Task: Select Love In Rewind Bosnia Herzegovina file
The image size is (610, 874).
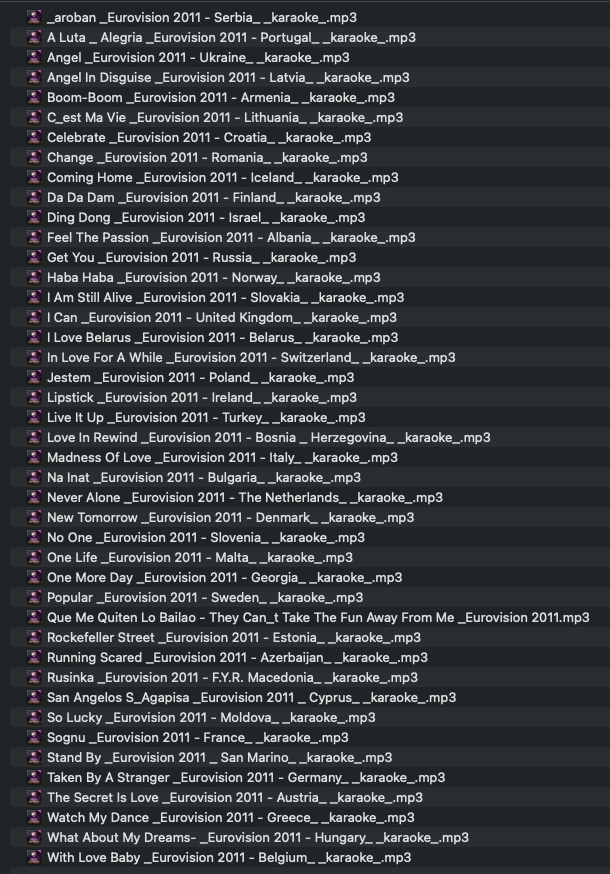Action: click(x=268, y=438)
